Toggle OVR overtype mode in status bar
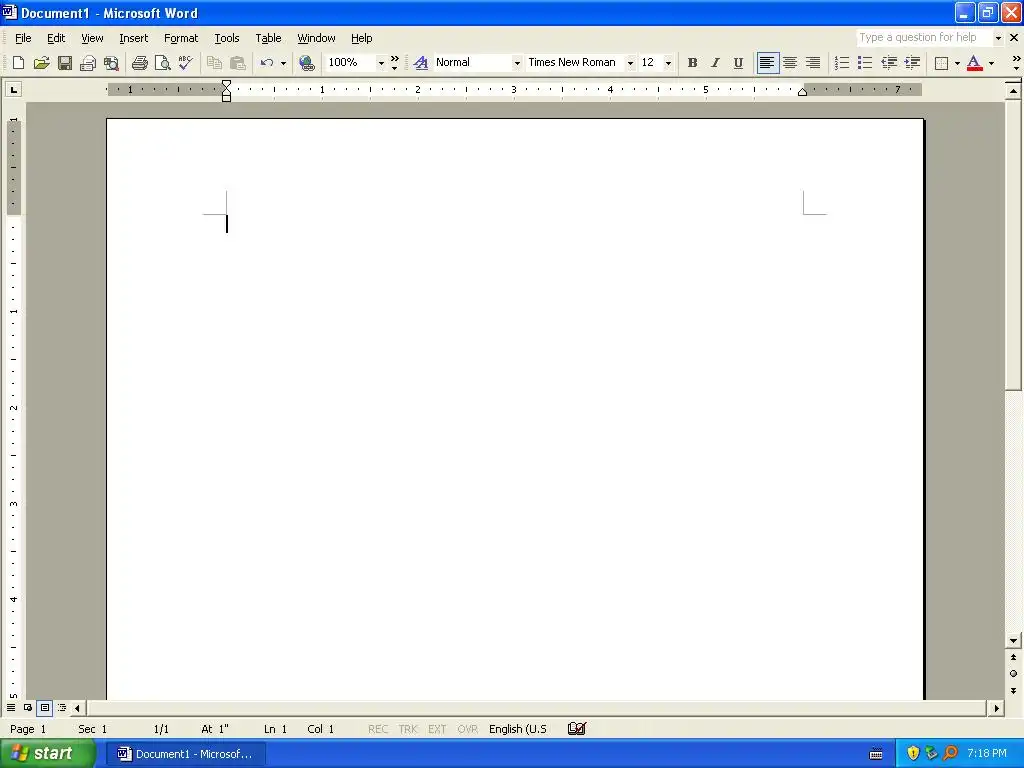 [x=468, y=729]
